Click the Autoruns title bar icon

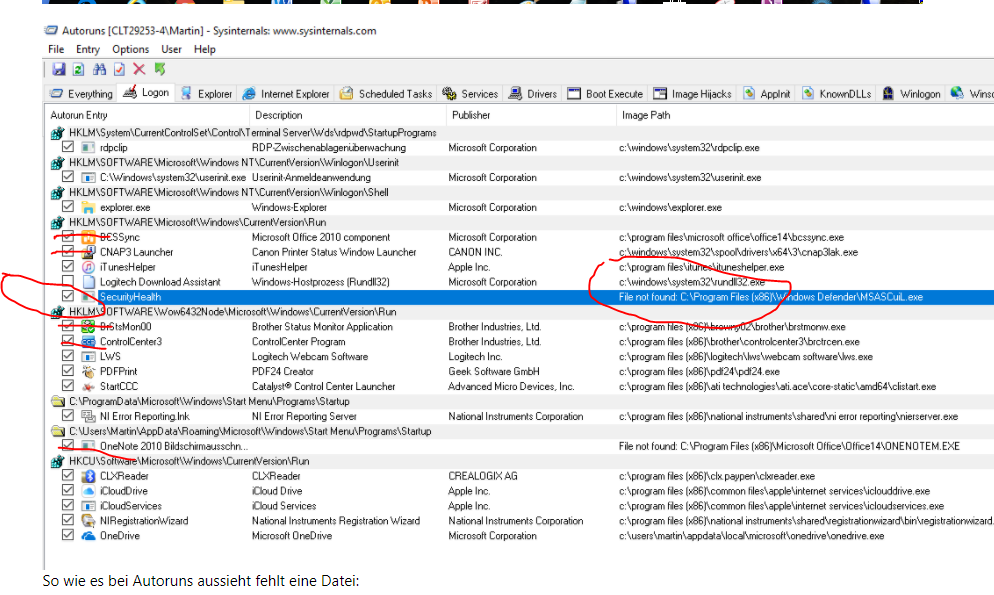coord(51,30)
